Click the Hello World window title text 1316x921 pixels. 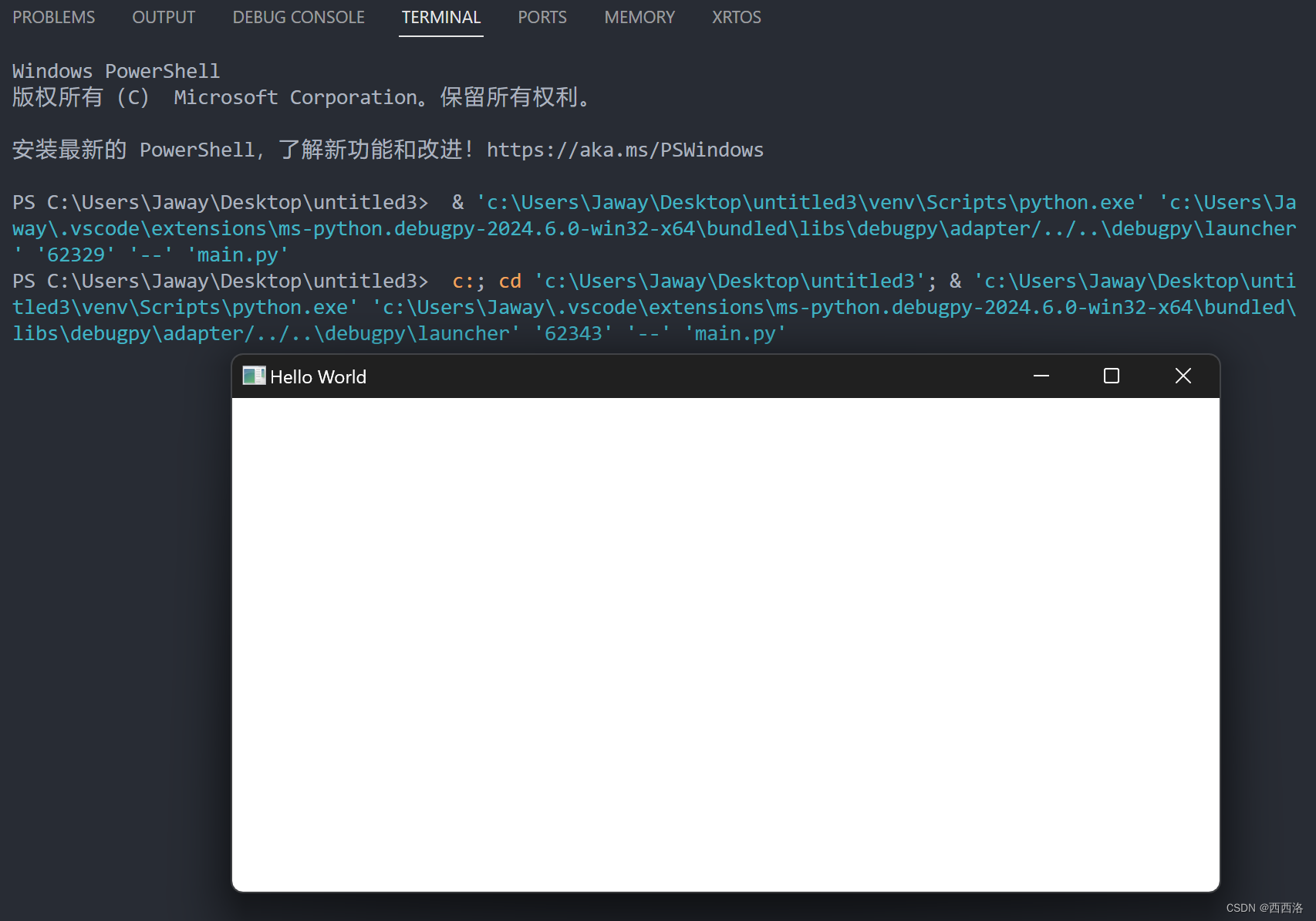tap(319, 376)
